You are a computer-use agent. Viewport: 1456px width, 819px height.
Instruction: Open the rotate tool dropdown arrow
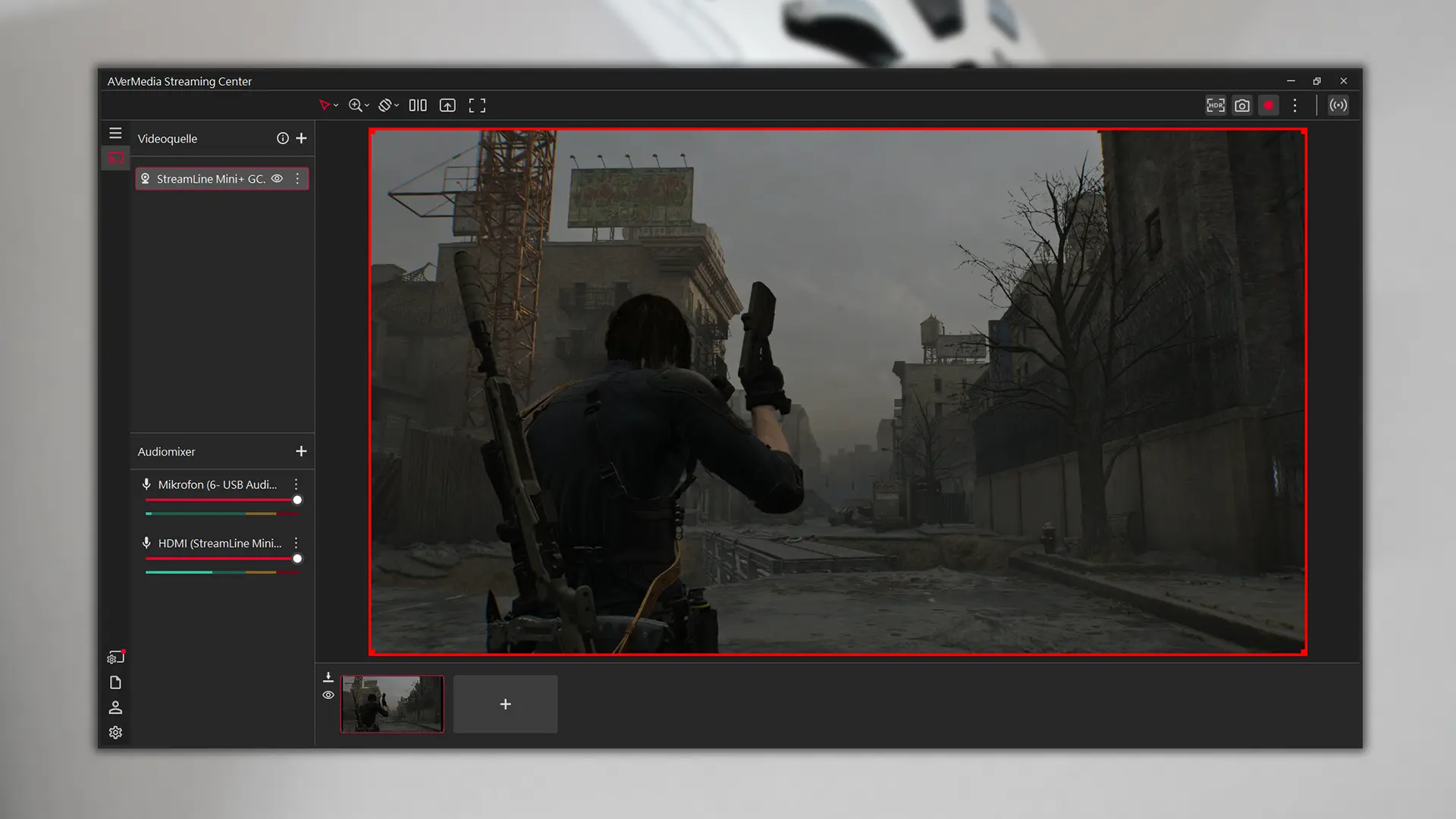[397, 105]
